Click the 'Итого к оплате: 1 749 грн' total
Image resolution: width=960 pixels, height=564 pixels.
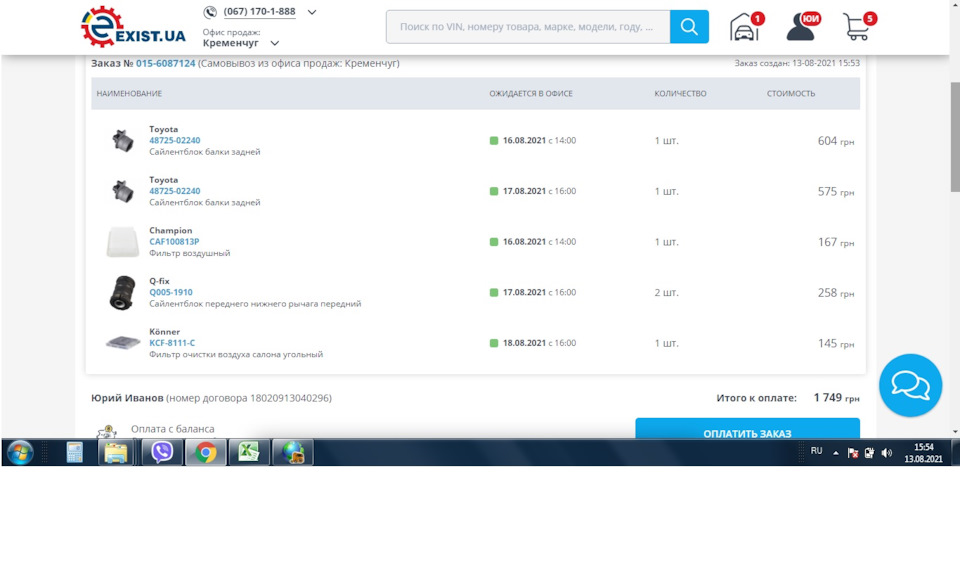pos(788,398)
